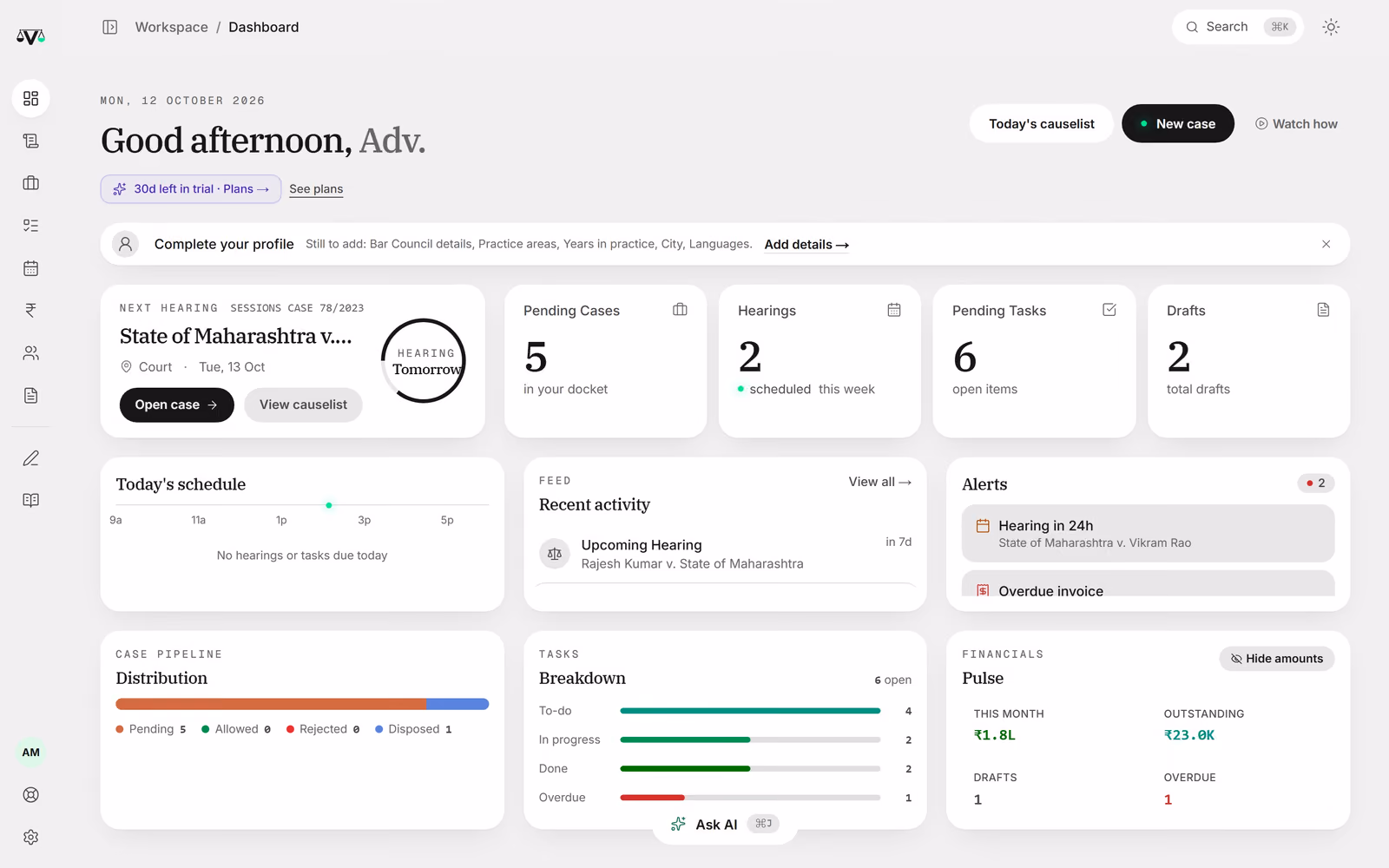Open the calendar icon in sidebar

(x=30, y=268)
